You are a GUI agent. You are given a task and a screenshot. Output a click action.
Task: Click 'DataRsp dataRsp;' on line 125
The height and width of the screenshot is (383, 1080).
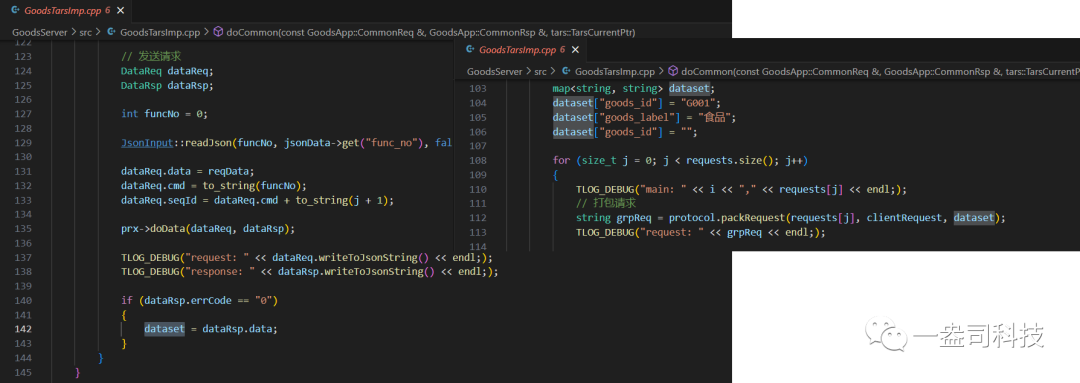click(x=167, y=85)
